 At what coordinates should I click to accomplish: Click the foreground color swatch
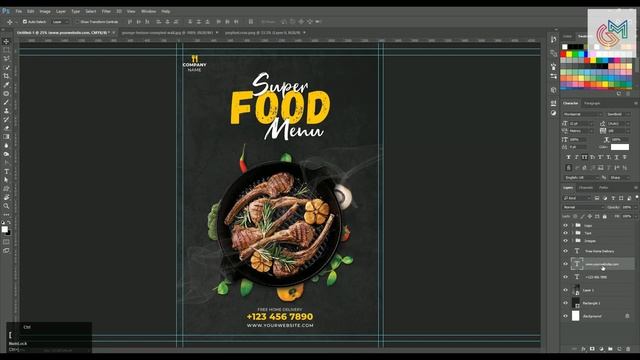(4, 229)
